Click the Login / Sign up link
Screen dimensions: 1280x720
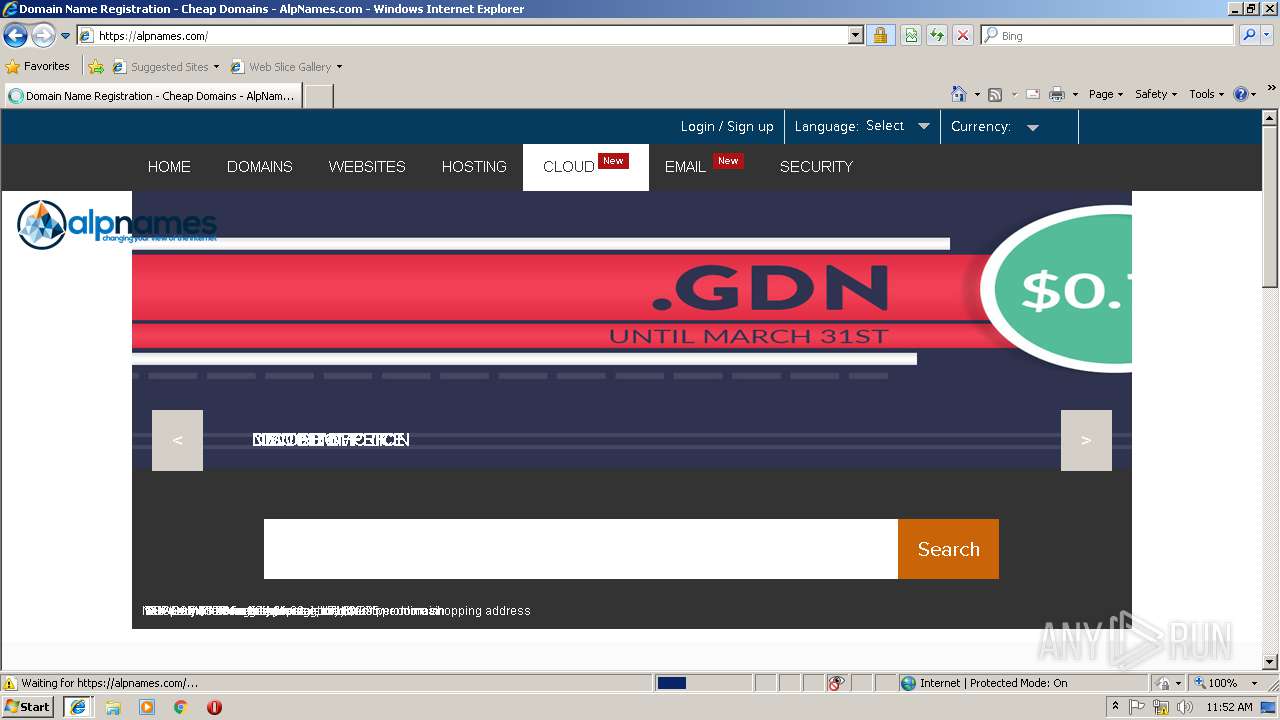[727, 127]
